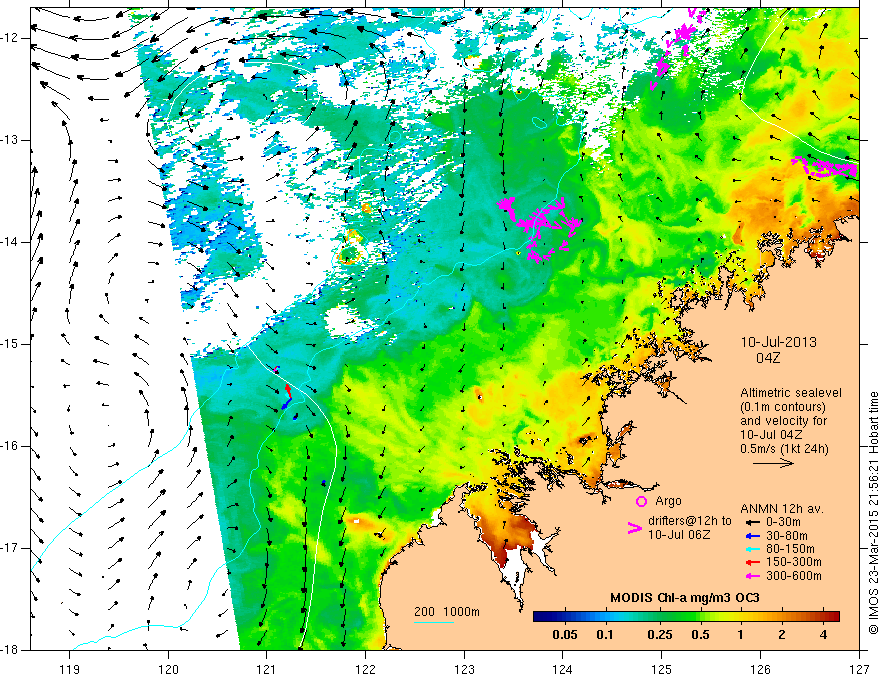Click the blue 30-80m arrow legend symbol
This screenshot has height=680, width=880.
click(751, 536)
